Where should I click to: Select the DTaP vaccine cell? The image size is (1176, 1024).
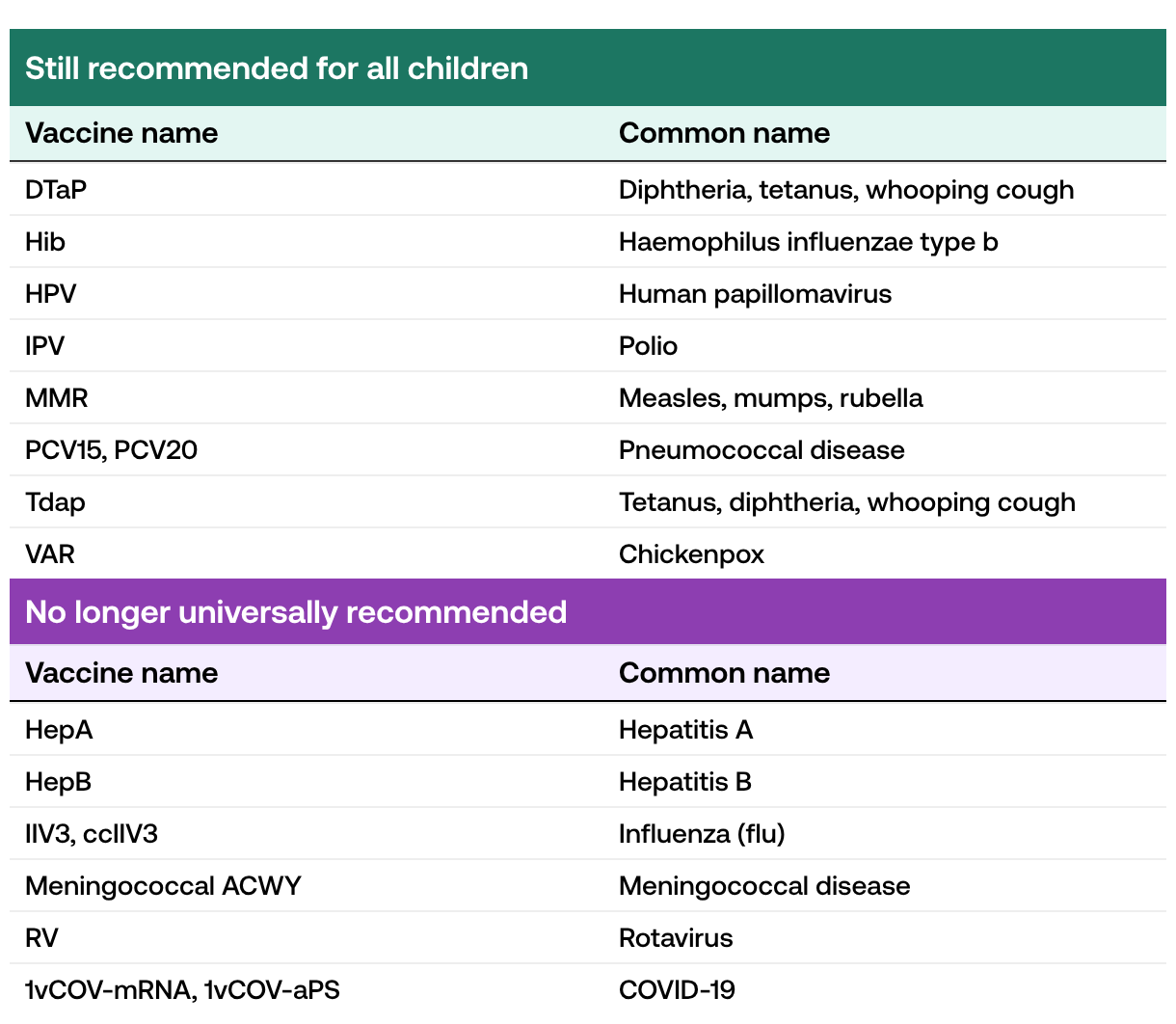(56, 190)
